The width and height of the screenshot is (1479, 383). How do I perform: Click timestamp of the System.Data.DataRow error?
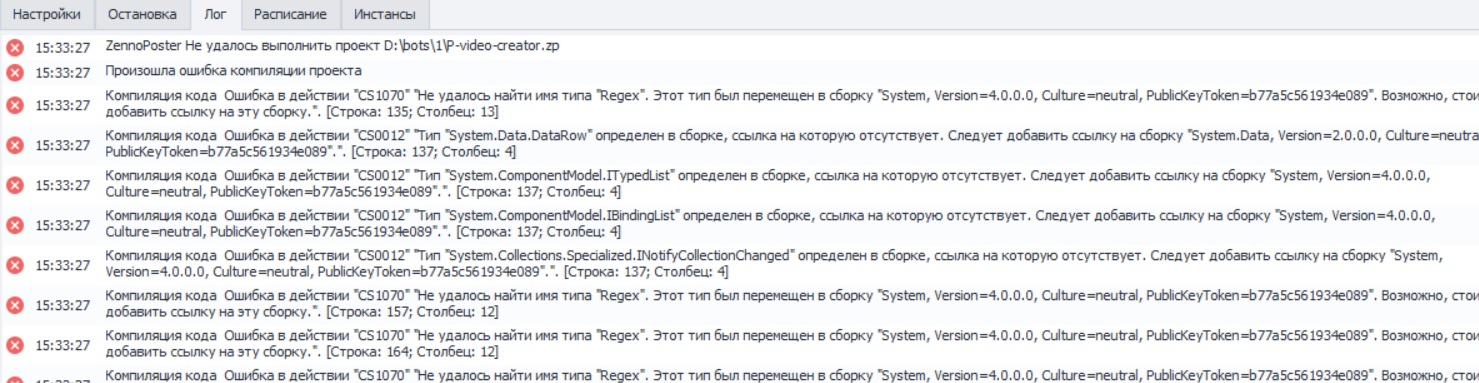[62, 145]
